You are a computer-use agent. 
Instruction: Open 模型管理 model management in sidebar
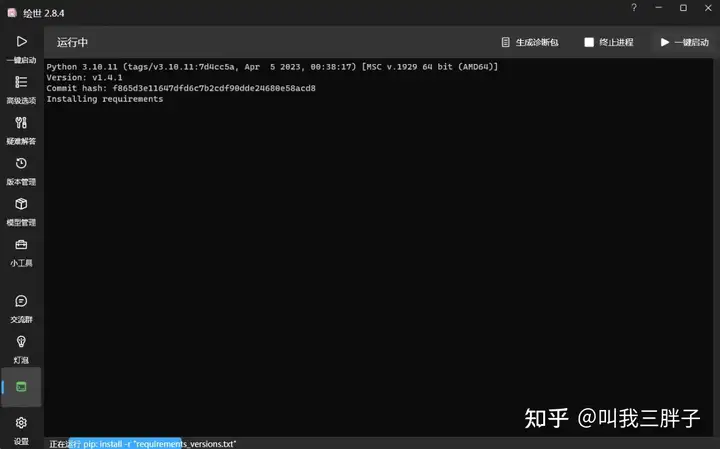[21, 212]
